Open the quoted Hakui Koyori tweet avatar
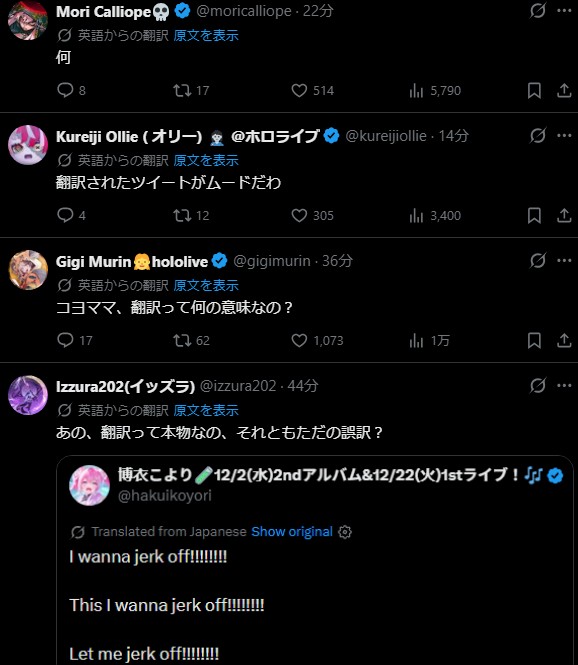This screenshot has width=578, height=665. (x=89, y=485)
